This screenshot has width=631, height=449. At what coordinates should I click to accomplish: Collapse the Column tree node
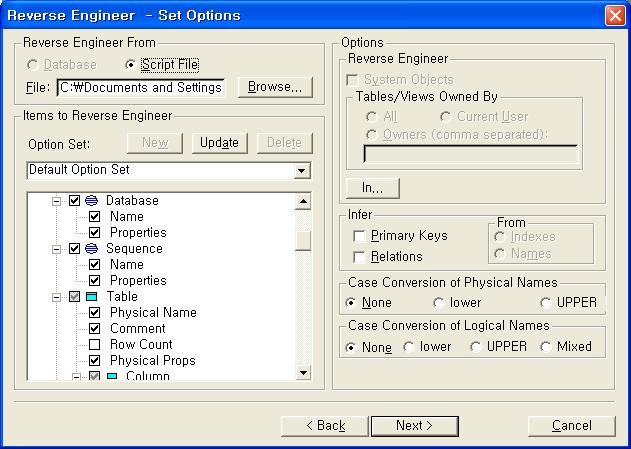pyautogui.click(x=76, y=377)
